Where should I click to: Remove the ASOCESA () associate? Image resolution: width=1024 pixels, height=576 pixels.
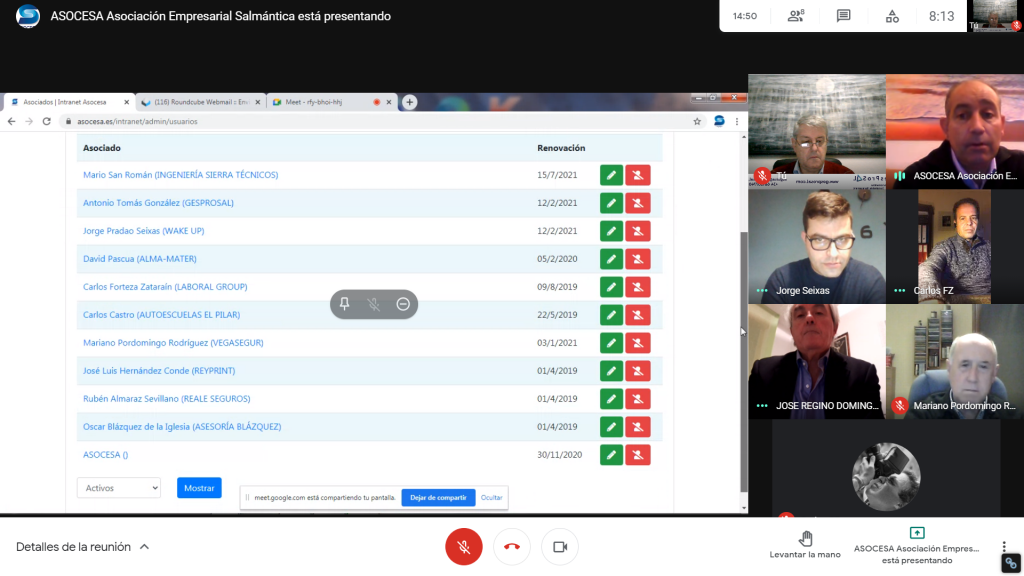click(637, 455)
